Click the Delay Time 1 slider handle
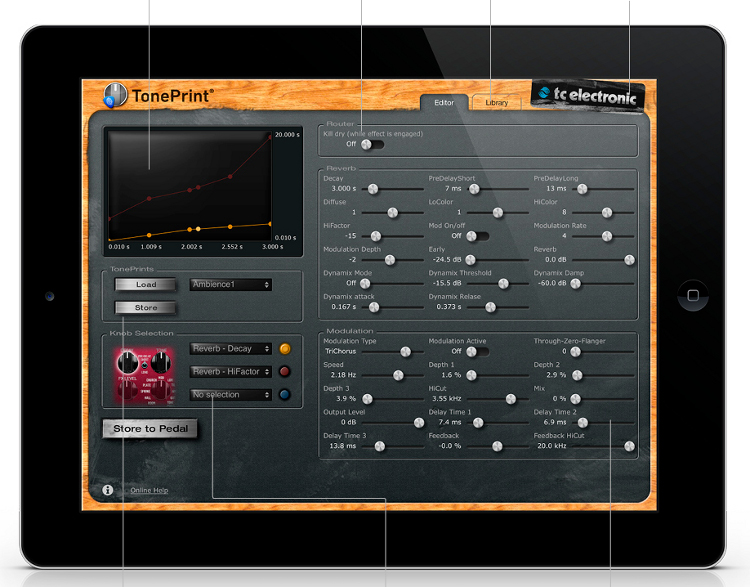 (478, 422)
